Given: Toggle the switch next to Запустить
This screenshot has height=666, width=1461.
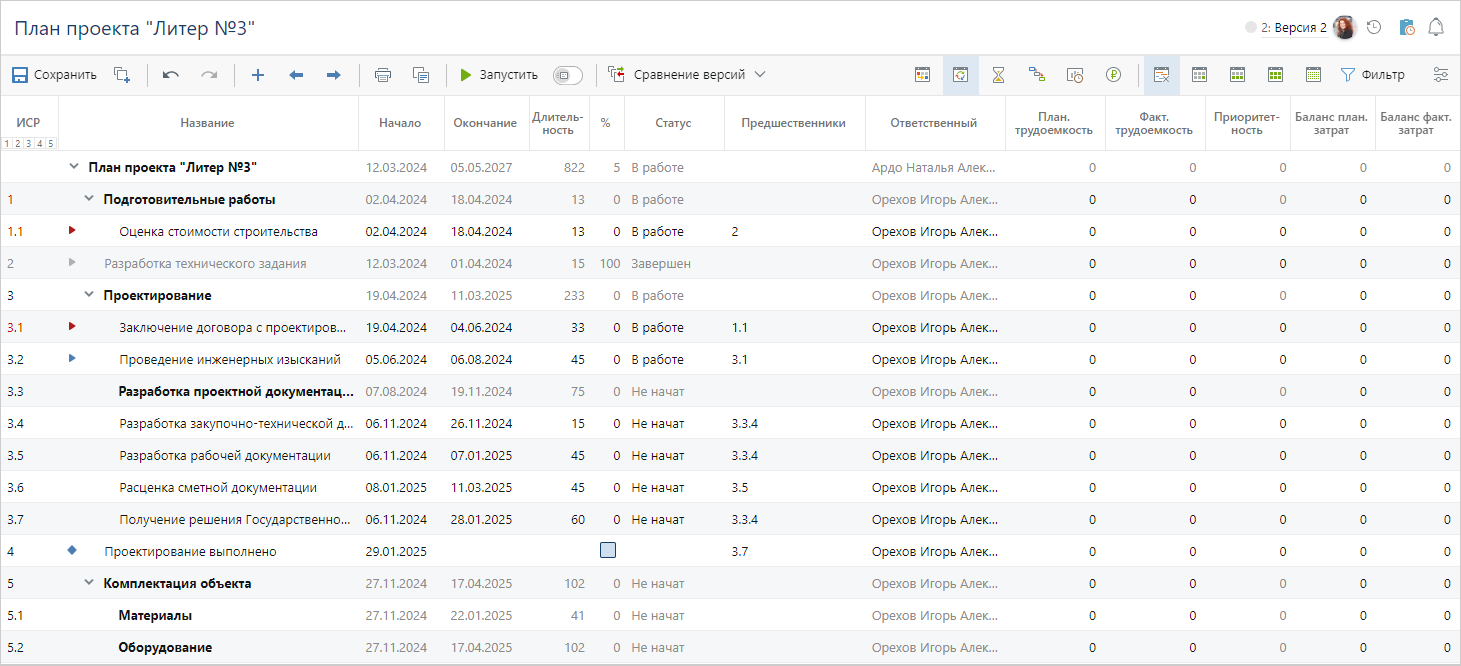Looking at the screenshot, I should pos(567,75).
